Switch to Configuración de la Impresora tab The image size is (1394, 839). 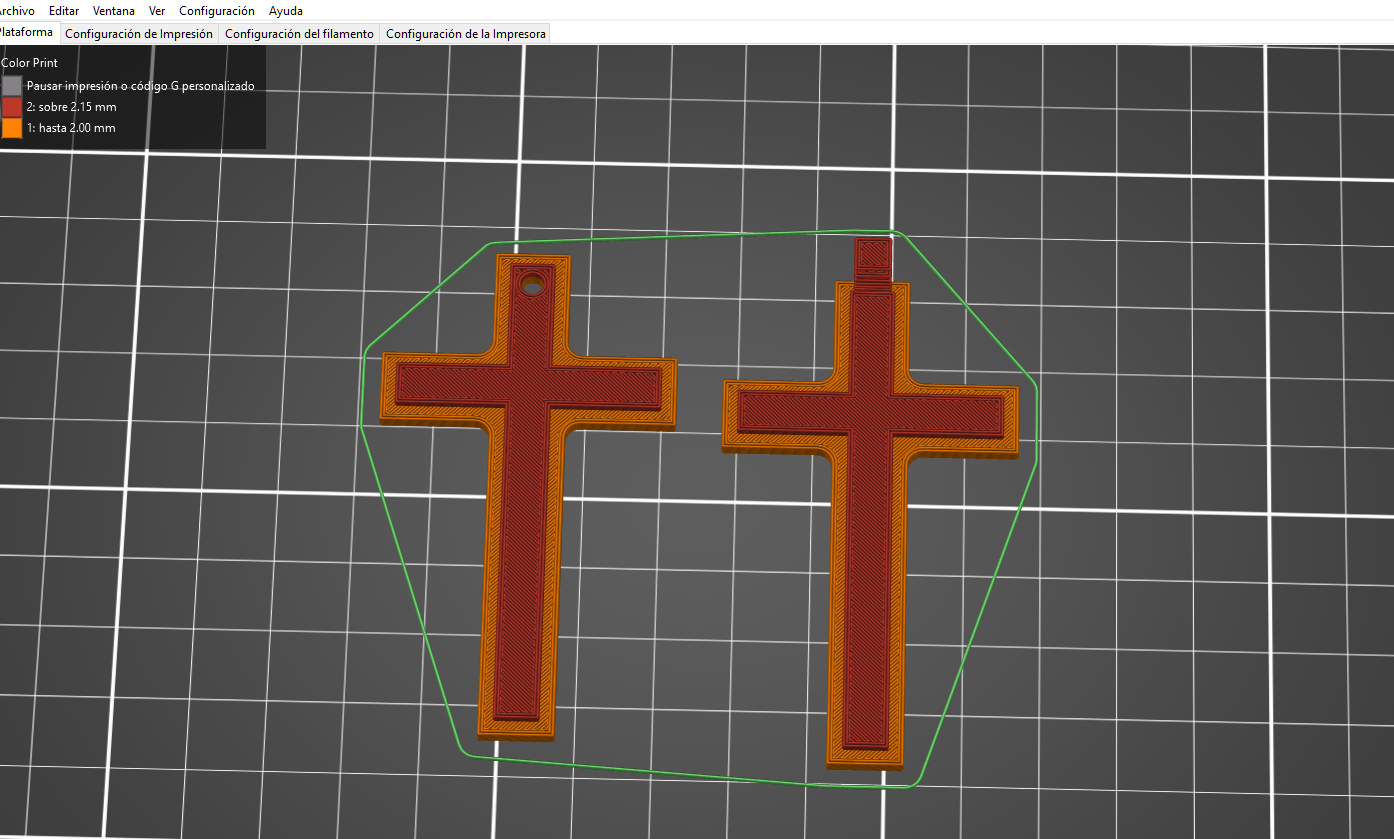[466, 33]
